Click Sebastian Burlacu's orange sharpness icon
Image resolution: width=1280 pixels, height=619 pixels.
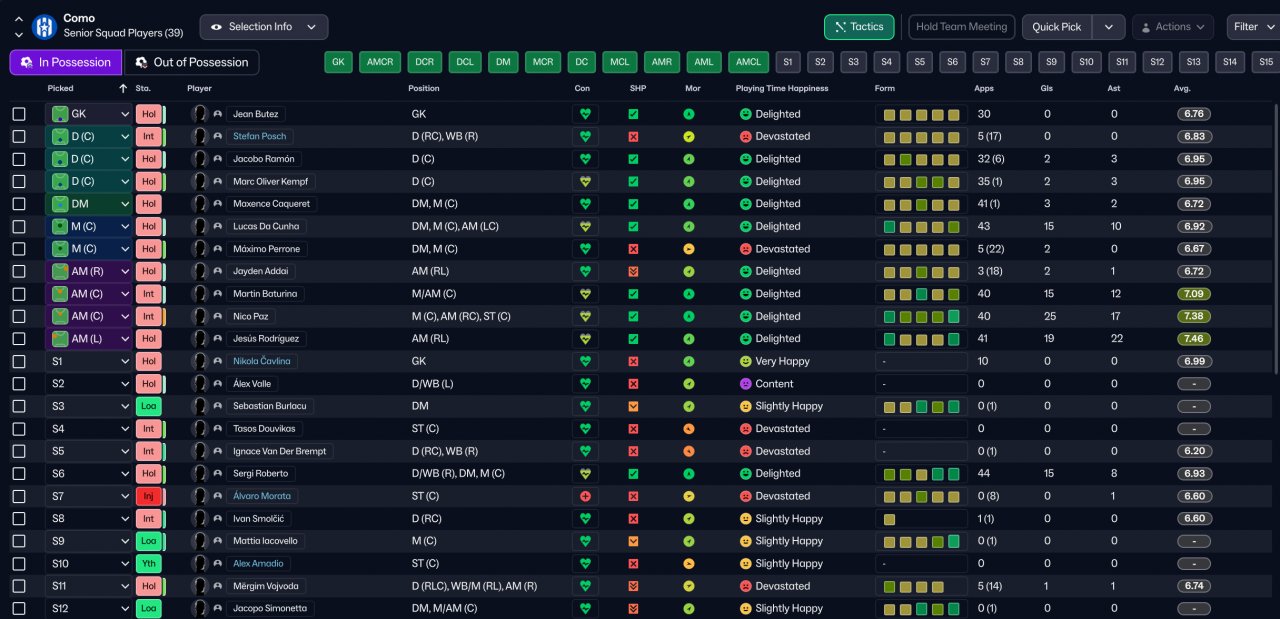[x=633, y=406]
